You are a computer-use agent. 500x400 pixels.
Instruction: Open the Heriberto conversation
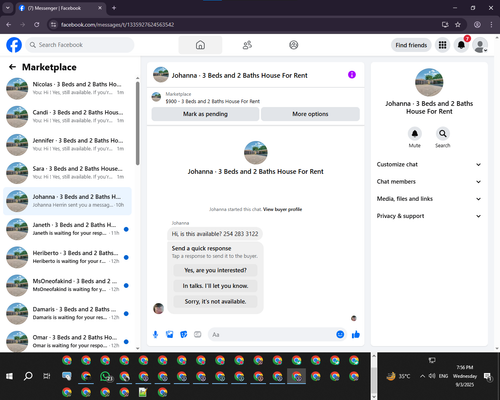[x=67, y=257]
